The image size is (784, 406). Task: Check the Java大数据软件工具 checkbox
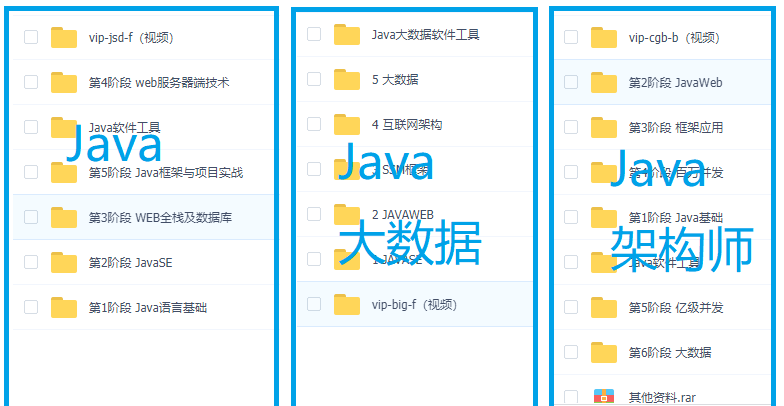click(x=314, y=34)
